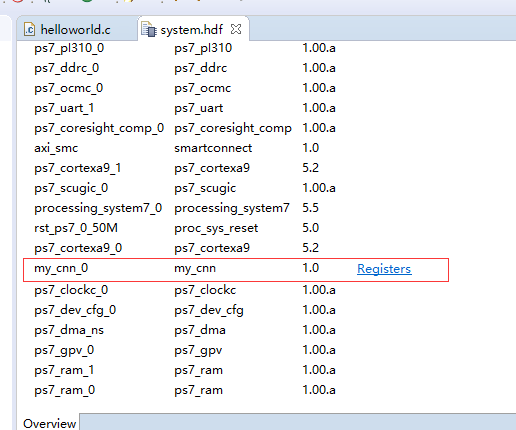Select the ps7_ram_1 entry
The image size is (516, 430).
(x=64, y=370)
